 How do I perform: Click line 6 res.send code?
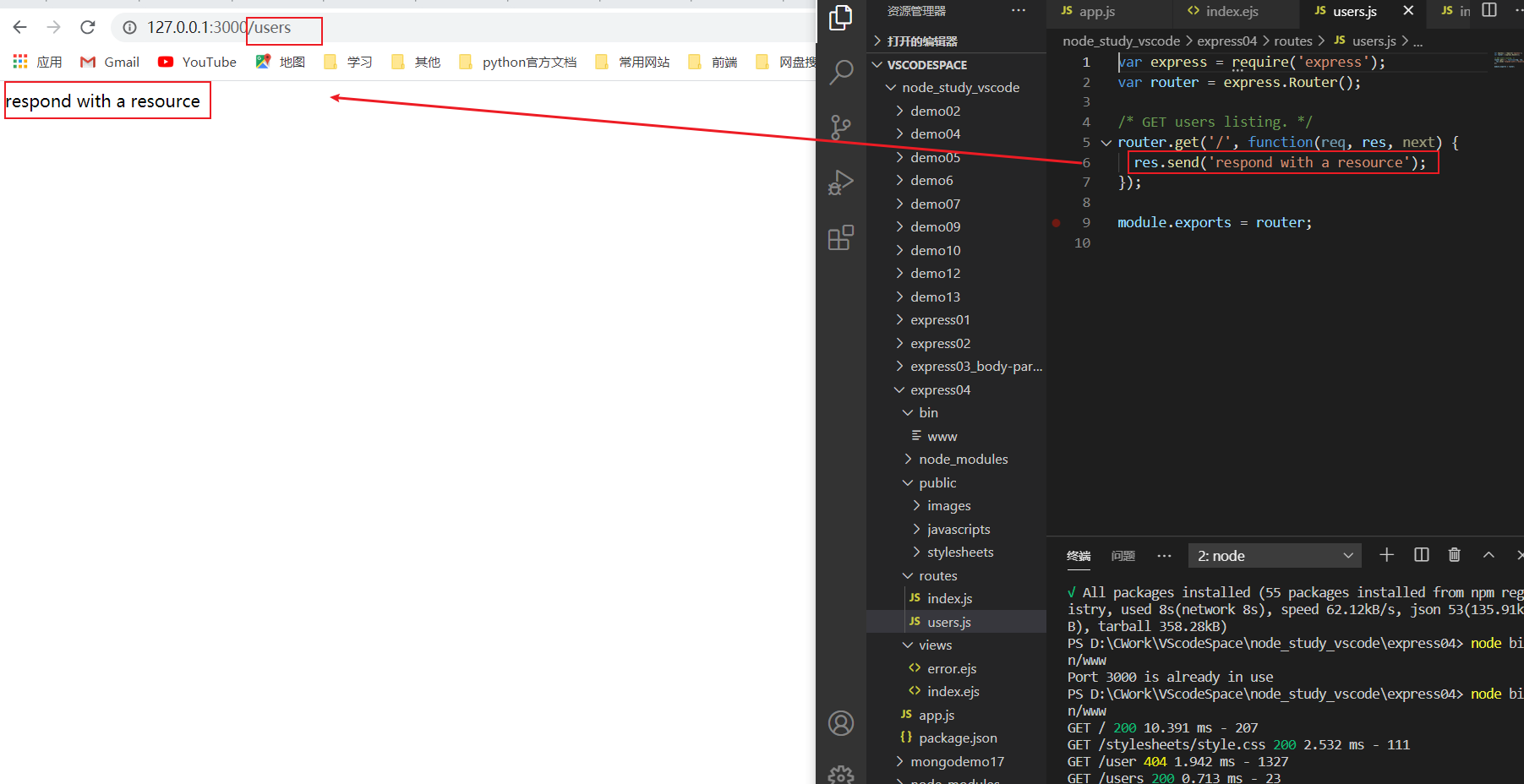(1279, 162)
